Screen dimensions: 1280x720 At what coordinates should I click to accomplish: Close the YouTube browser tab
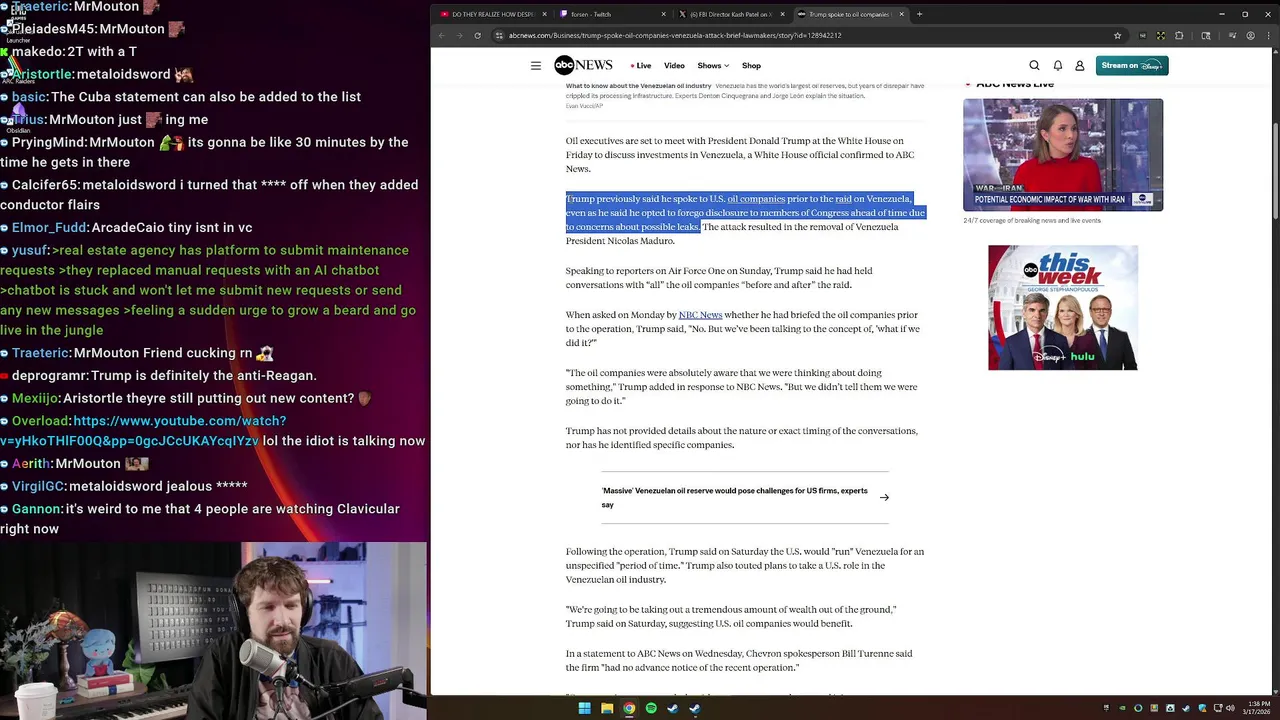[545, 14]
